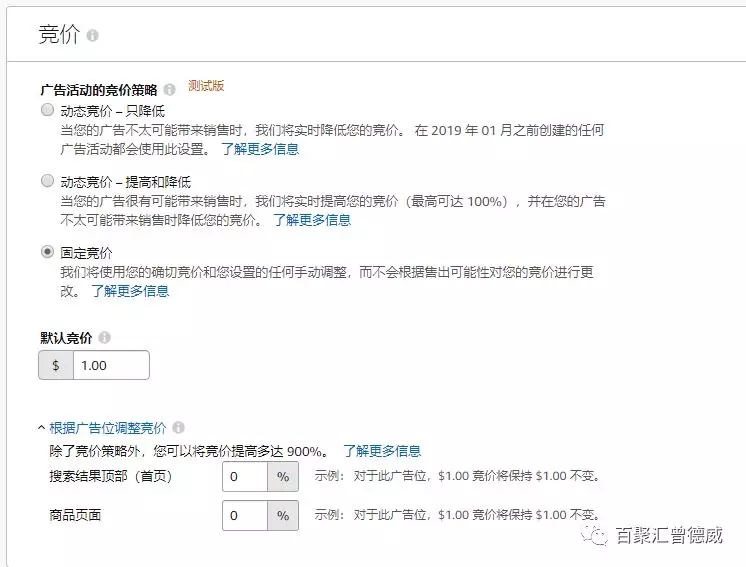This screenshot has width=746, height=567.
Task: Click info icon next to 默认竞价
Action: point(105,337)
